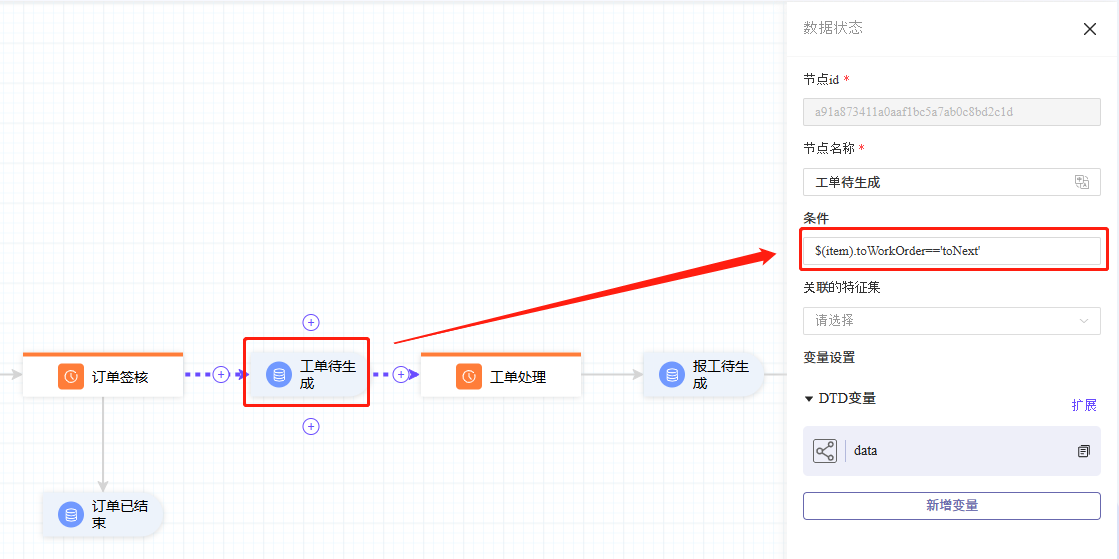This screenshot has width=1119, height=559.
Task: Copy the data variable via copy icon
Action: (1083, 451)
